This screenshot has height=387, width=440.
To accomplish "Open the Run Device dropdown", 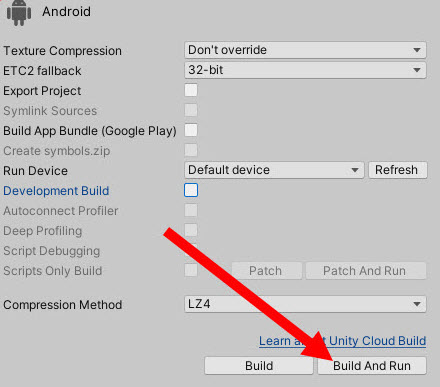I will point(274,170).
